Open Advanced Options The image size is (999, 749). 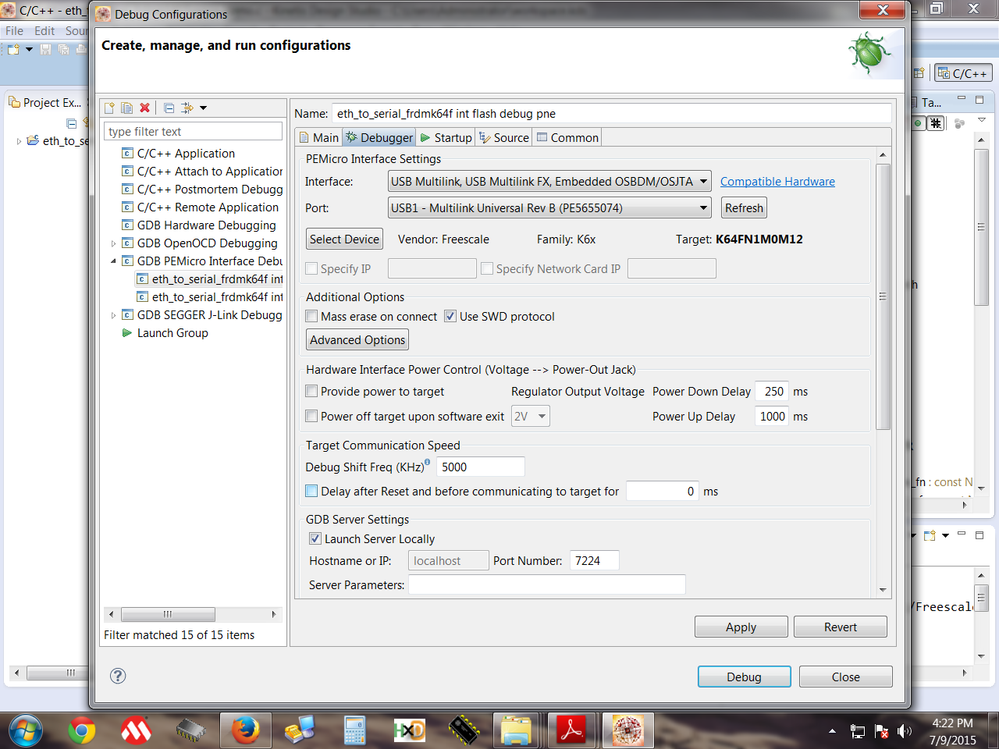pyautogui.click(x=357, y=339)
